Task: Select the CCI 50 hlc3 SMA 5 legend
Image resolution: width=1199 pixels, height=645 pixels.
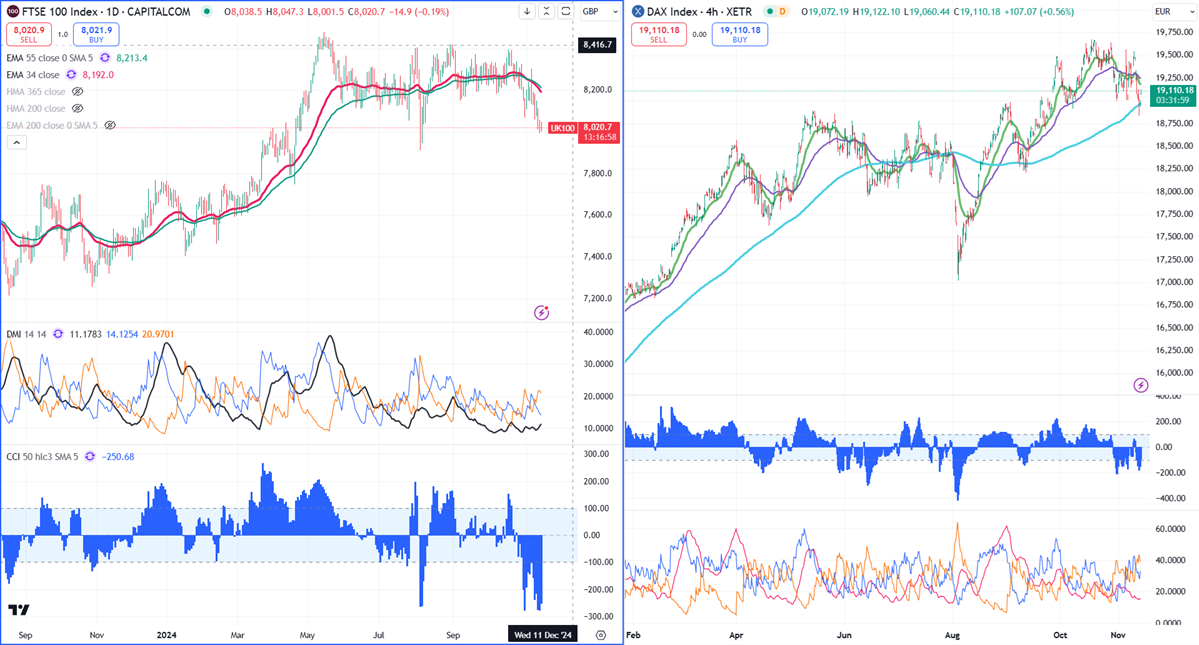Action: (x=42, y=457)
